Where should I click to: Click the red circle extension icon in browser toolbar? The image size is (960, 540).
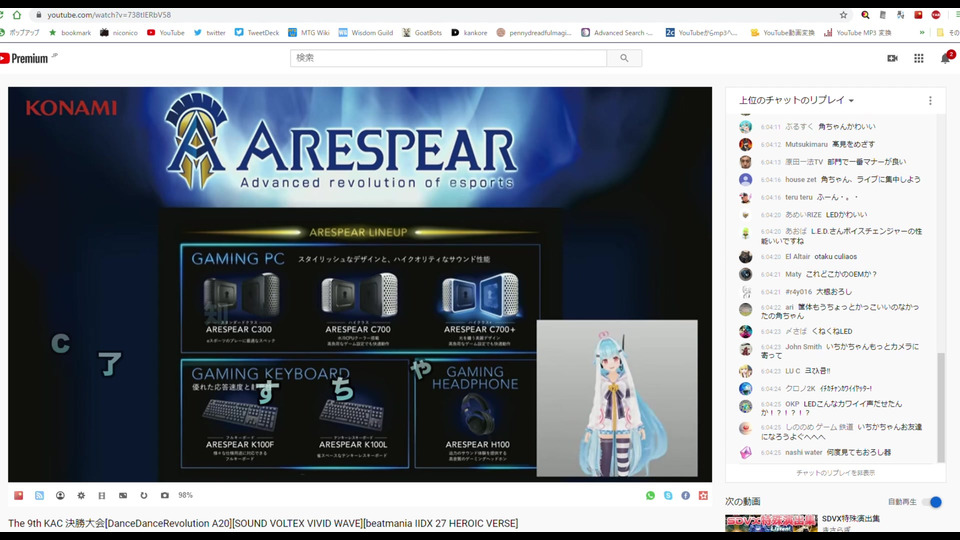[936, 15]
